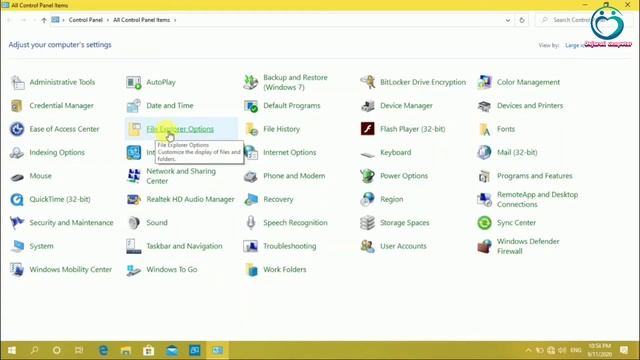Open Phone and Modem link
The width and height of the screenshot is (640, 360).
(294, 176)
